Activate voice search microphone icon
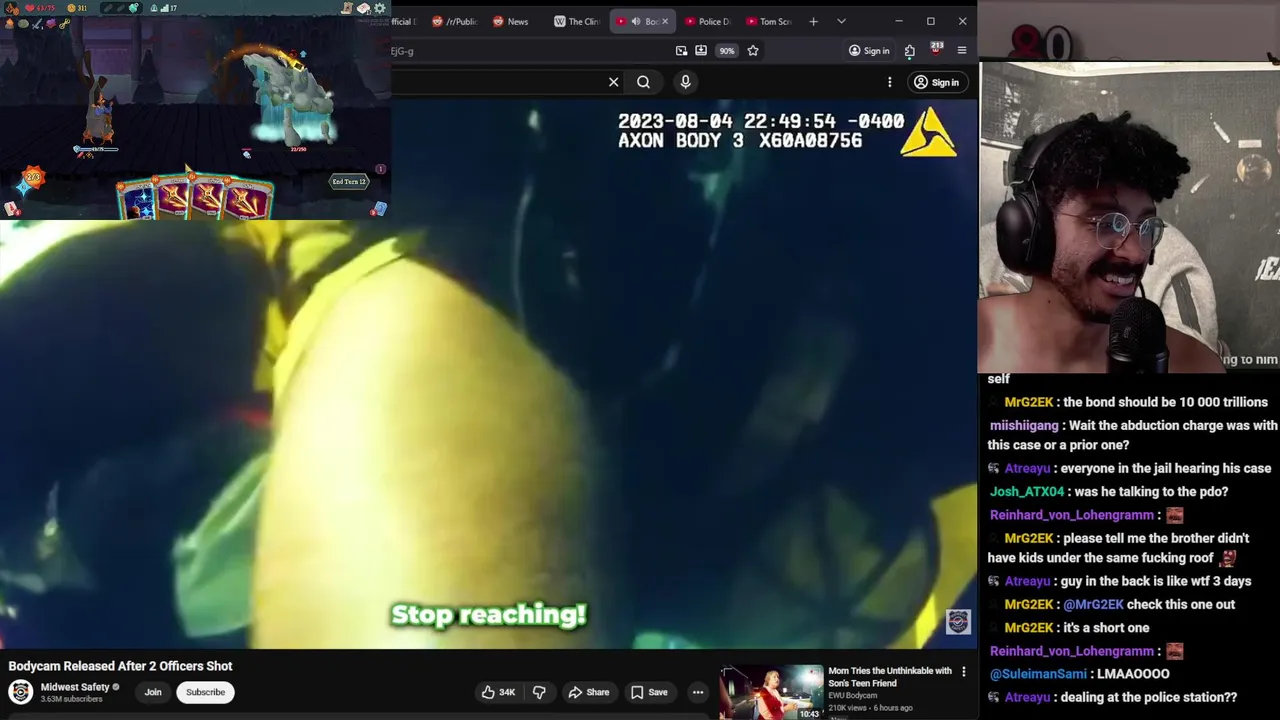Viewport: 1280px width, 720px height. 685,82
